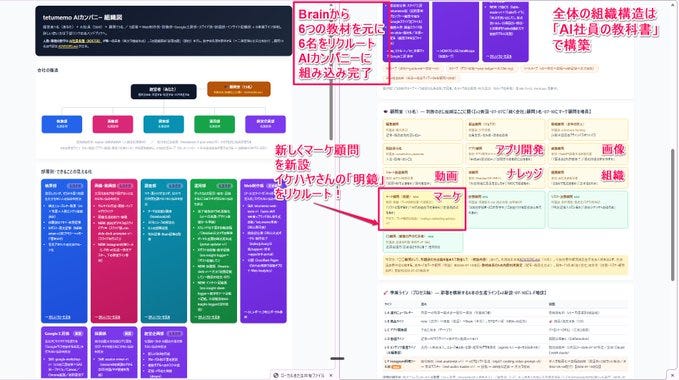
Task: Click the orange badge in last pipeline row
Action: [x=396, y=367]
